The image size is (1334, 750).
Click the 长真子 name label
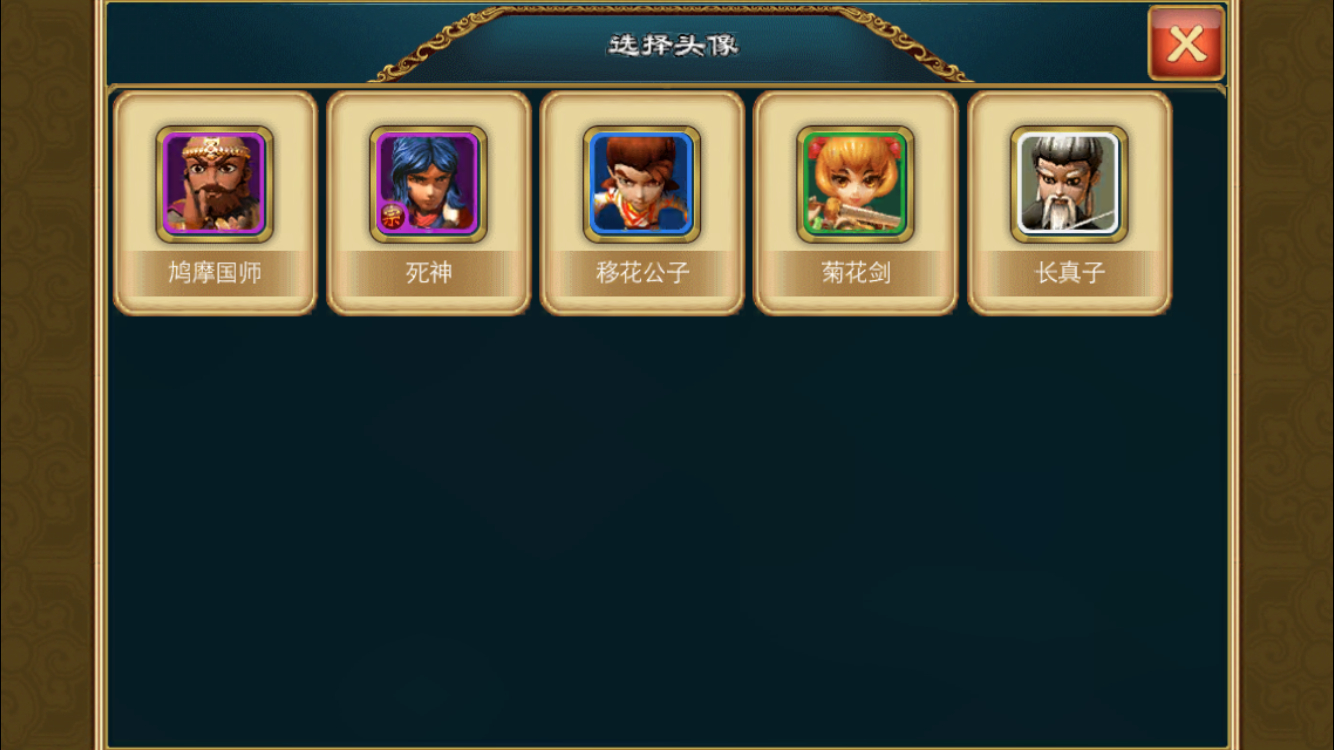pos(1070,273)
